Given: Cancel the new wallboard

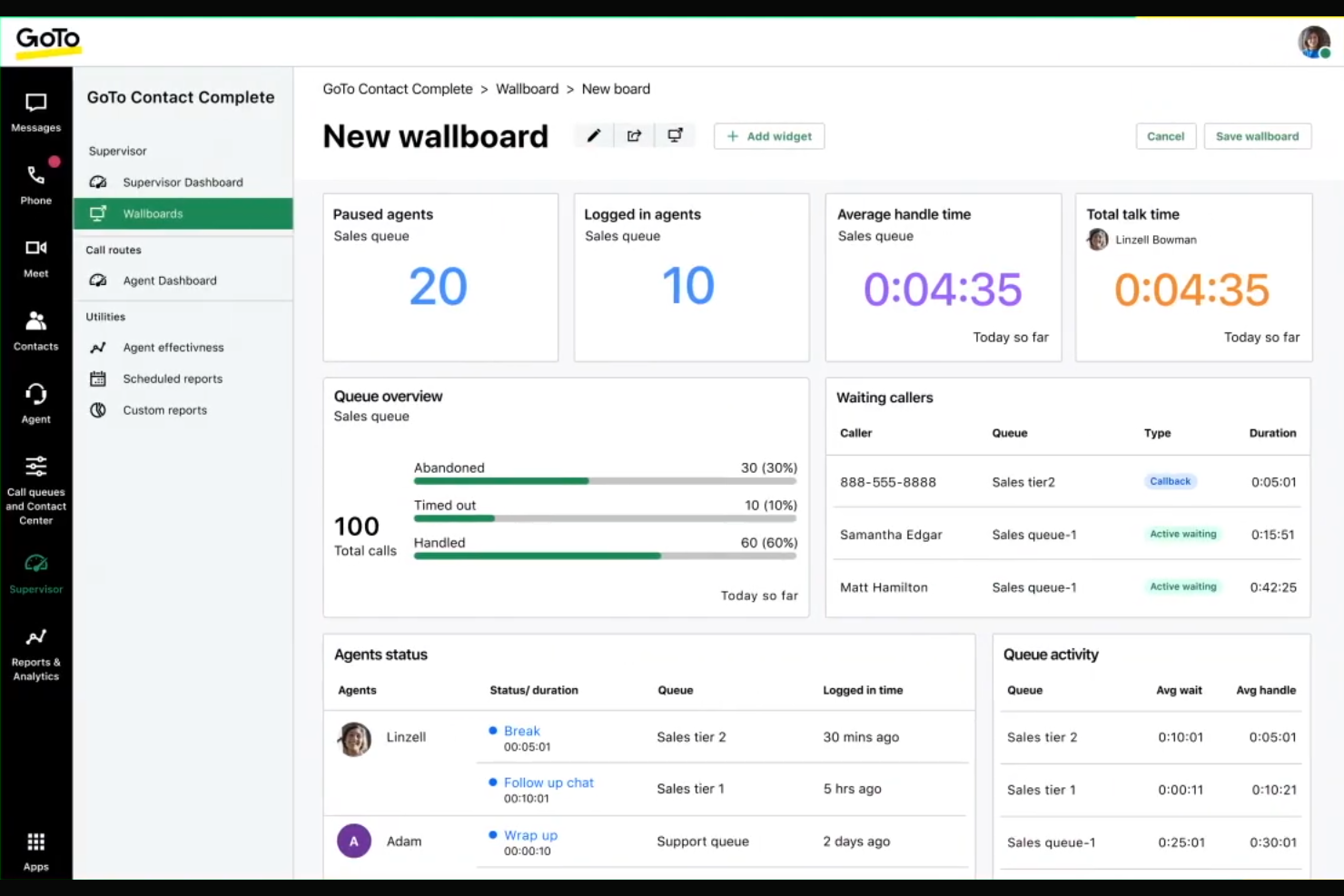Looking at the screenshot, I should 1165,136.
